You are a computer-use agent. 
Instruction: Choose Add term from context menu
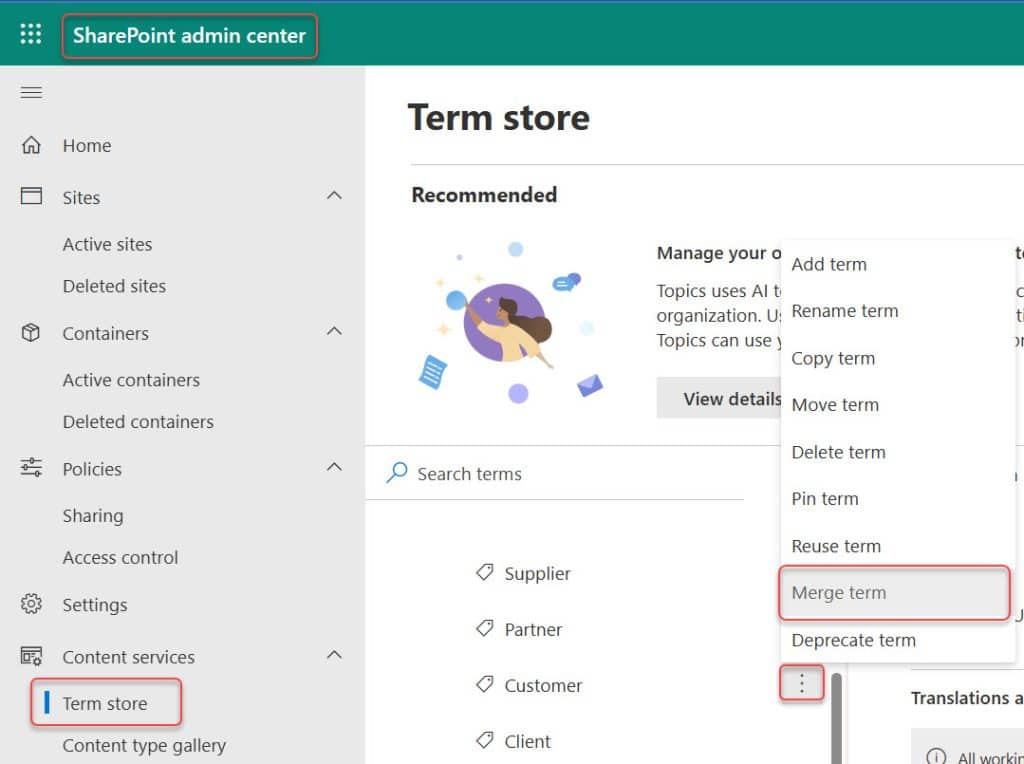click(x=897, y=264)
